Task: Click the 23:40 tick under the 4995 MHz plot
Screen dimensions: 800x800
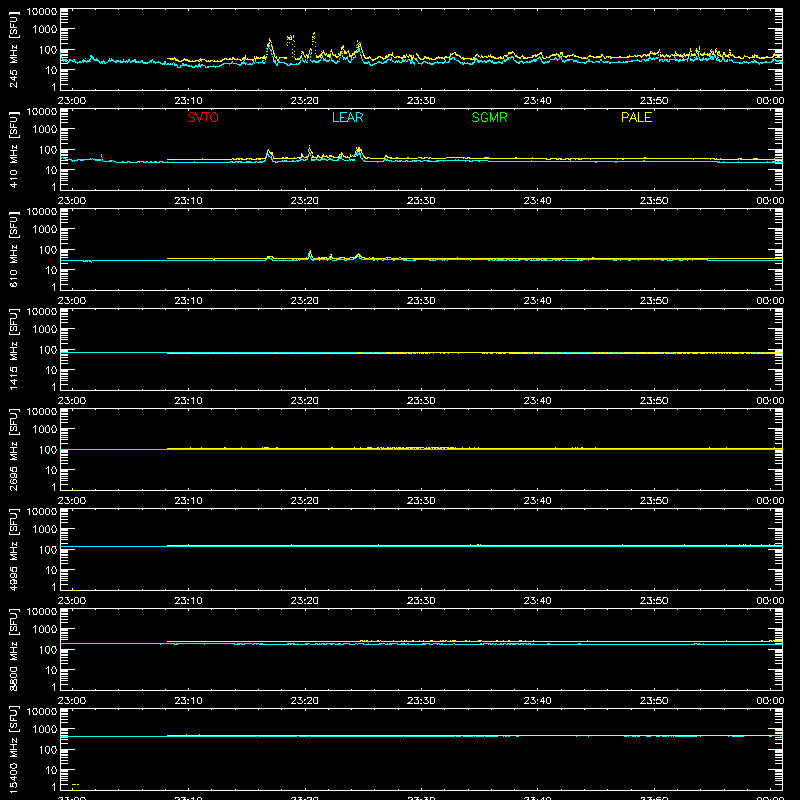Action: [537, 601]
